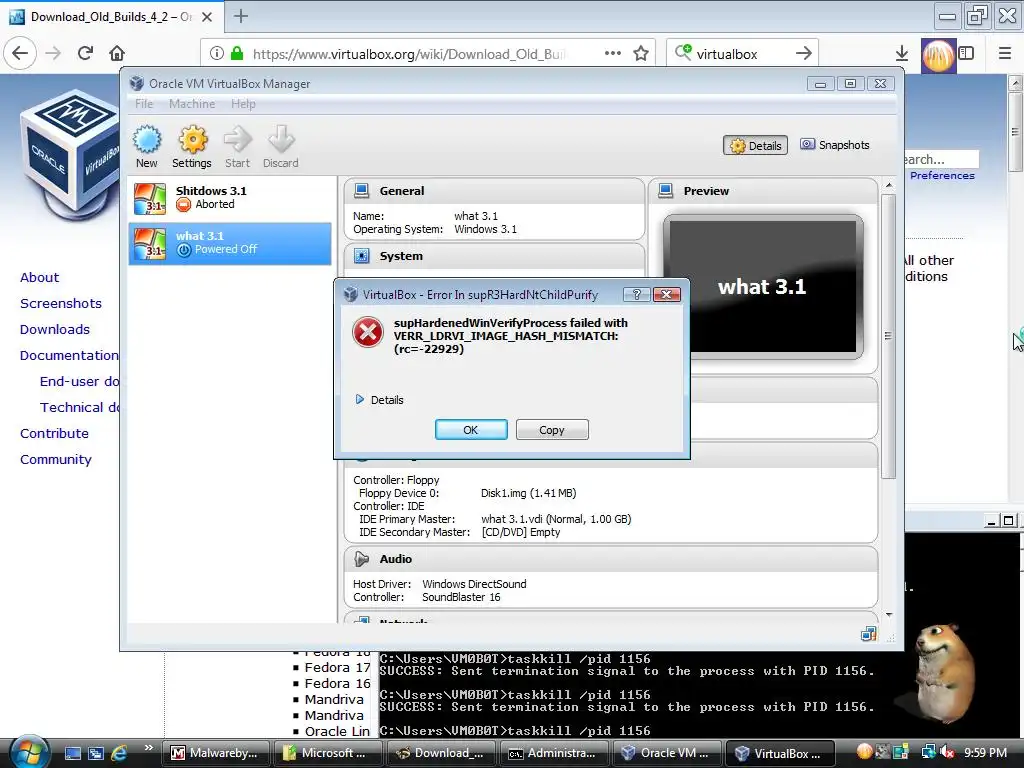Open the Help menu in VirtualBox Manager
The width and height of the screenshot is (1024, 768).
[x=243, y=104]
